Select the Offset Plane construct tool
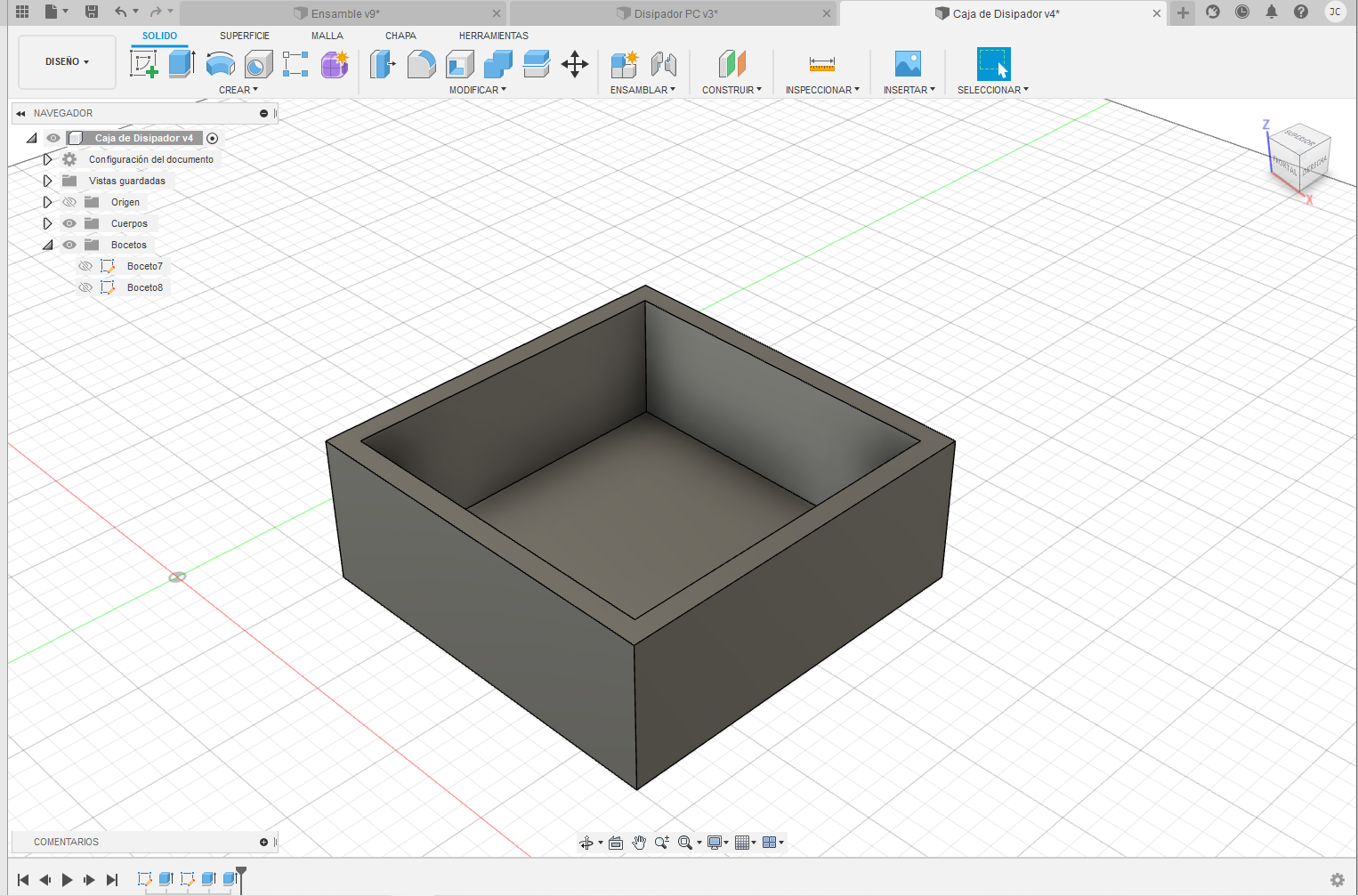 click(x=732, y=64)
